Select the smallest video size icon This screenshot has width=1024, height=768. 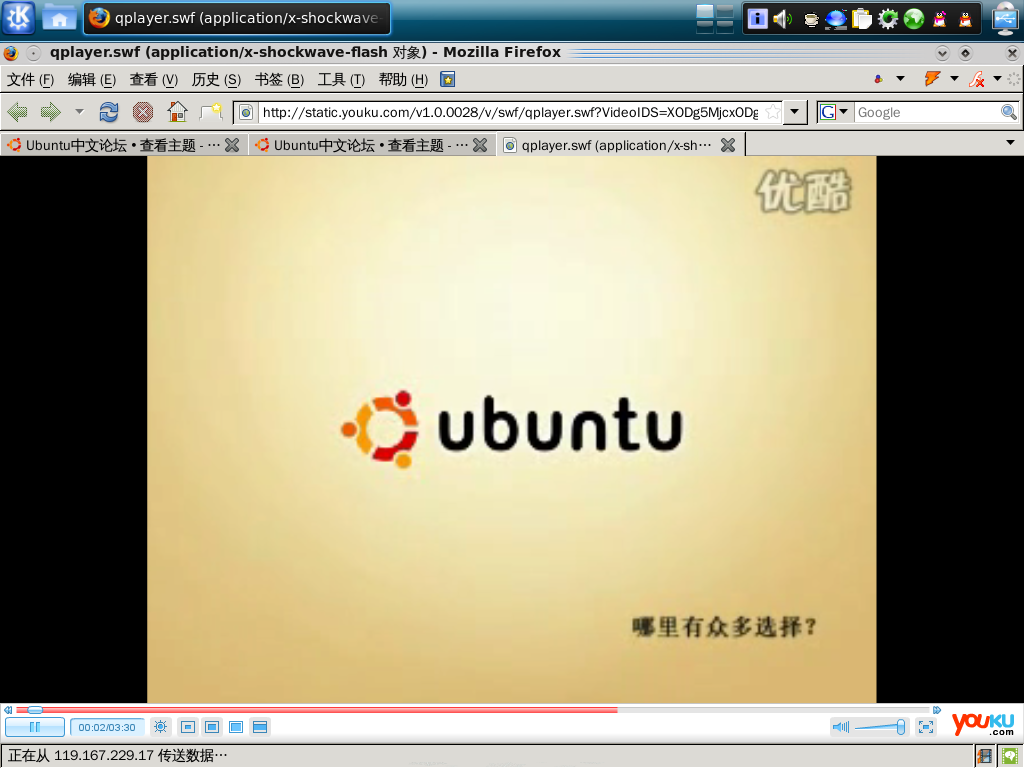(188, 727)
